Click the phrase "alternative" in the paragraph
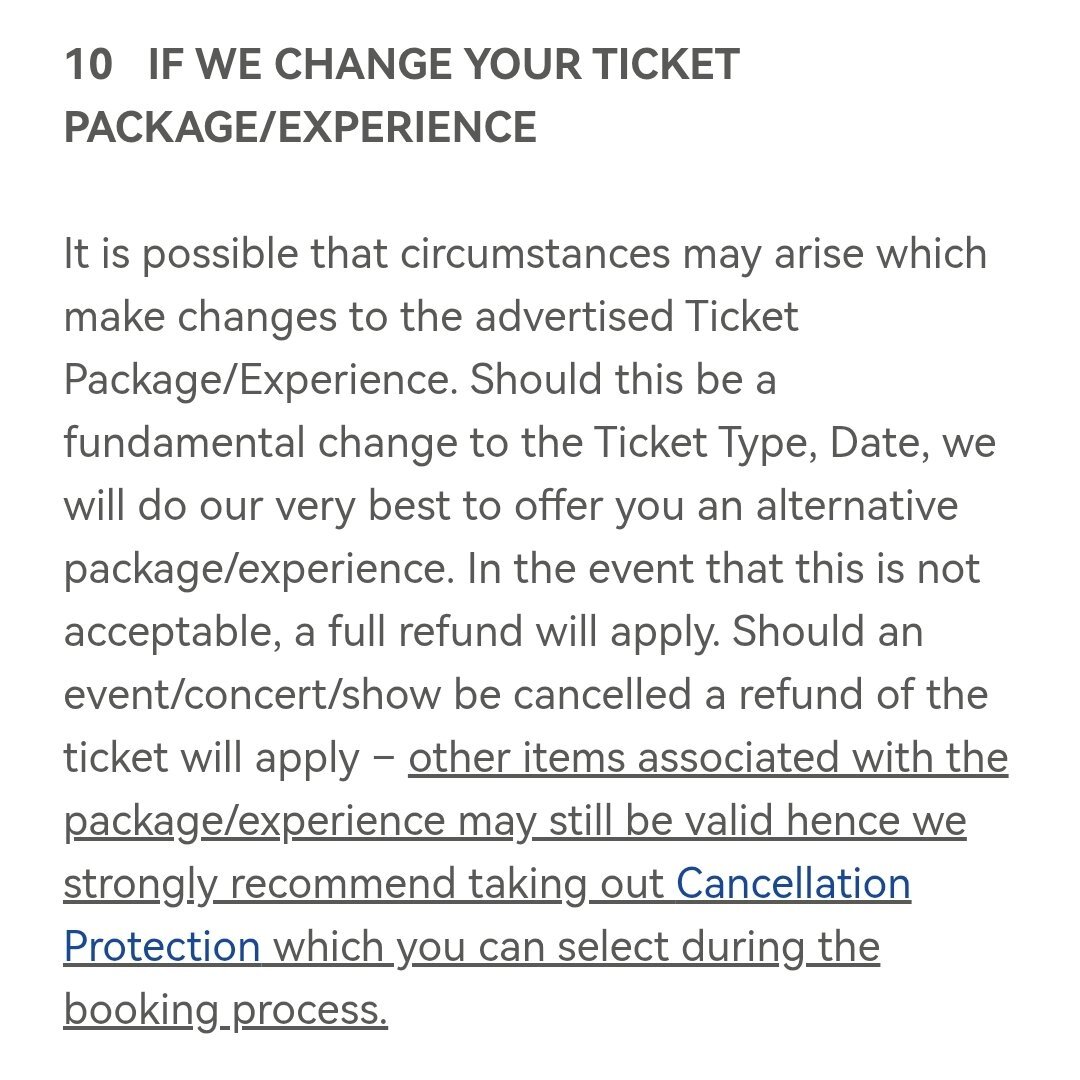This screenshot has height=1080, width=1080. point(856,507)
